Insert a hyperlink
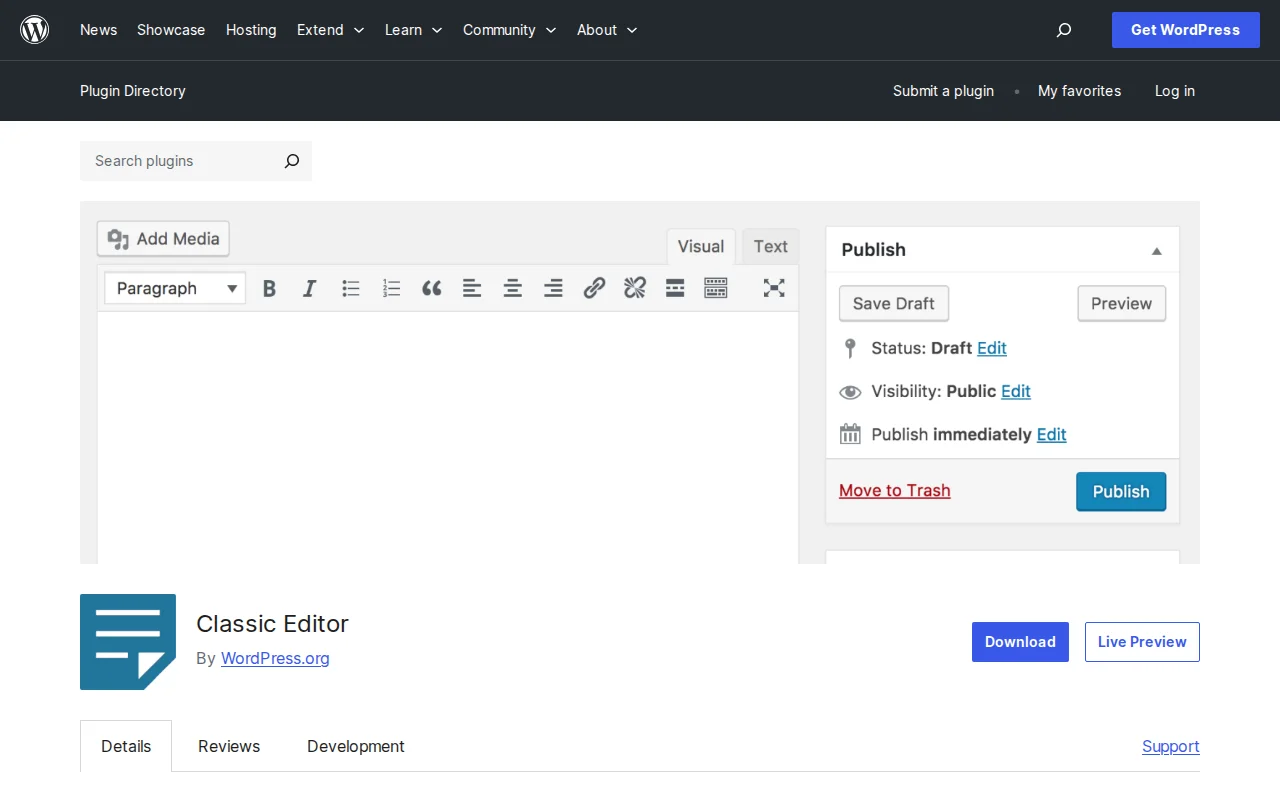Image resolution: width=1280 pixels, height=800 pixels. point(594,288)
